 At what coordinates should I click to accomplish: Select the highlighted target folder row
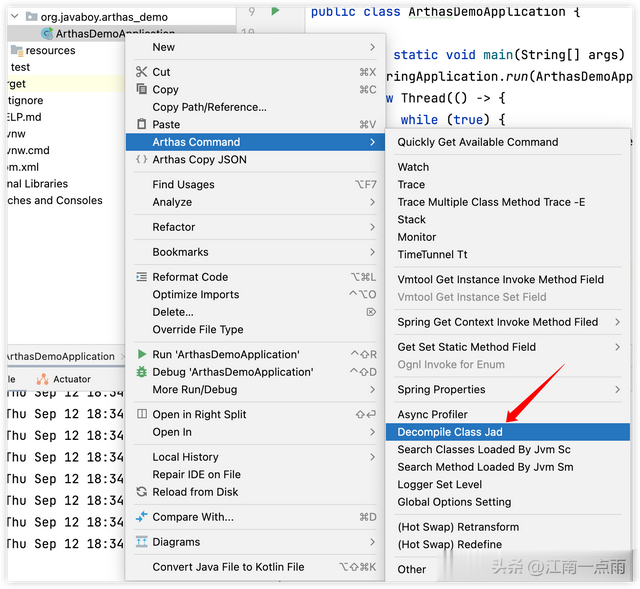point(65,84)
